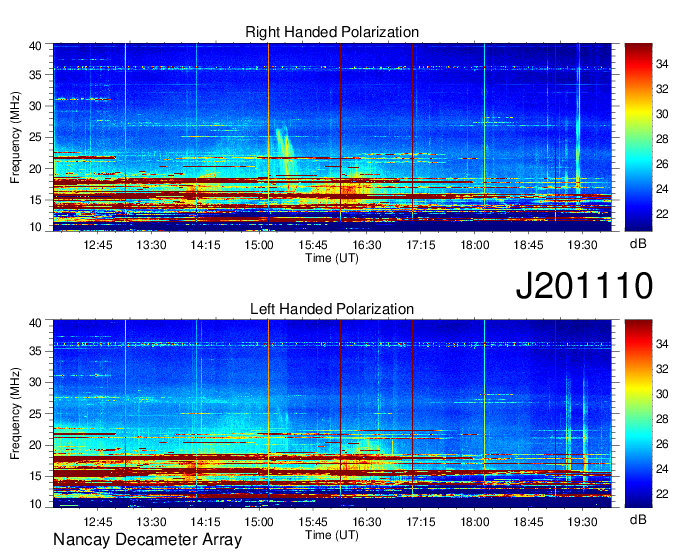Screen dimensions: 680x552
Task: Click the 12:45 tick under Right Handed plot
Action: (x=98, y=245)
